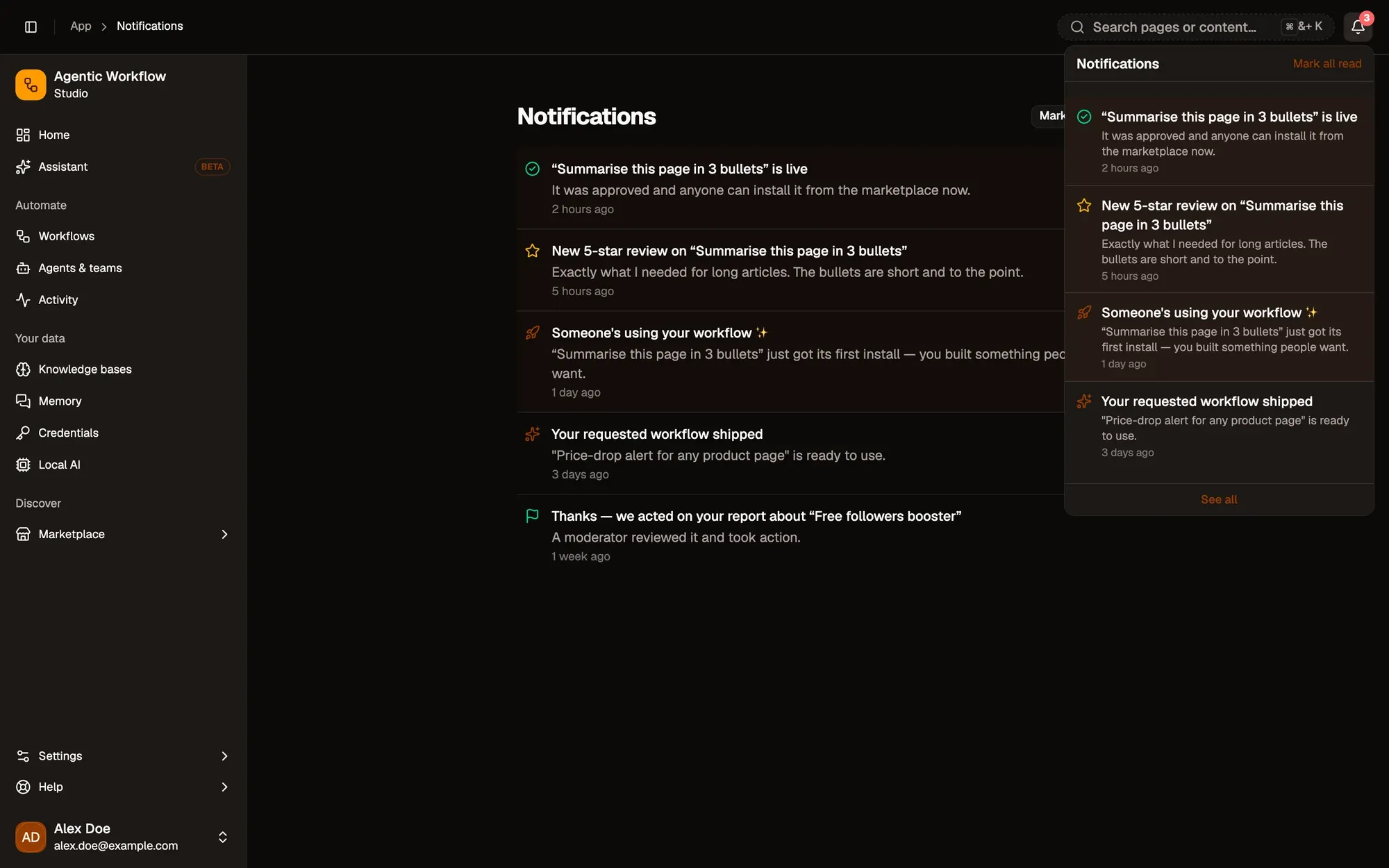
Task: Open the Assistant page
Action: tap(123, 167)
